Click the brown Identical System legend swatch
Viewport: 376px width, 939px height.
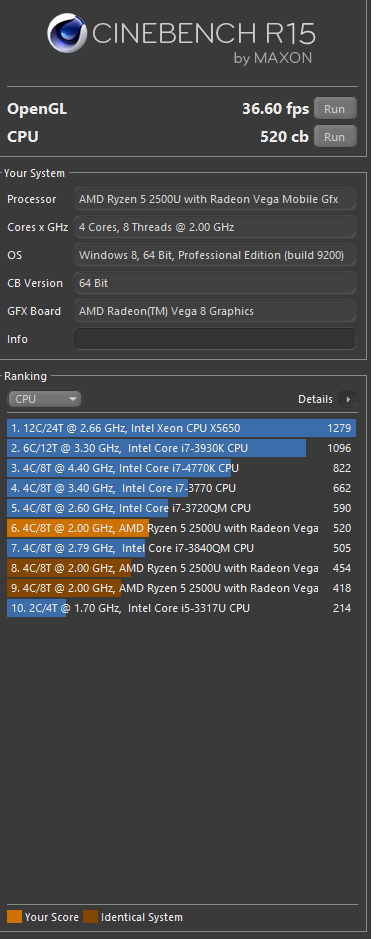click(90, 917)
